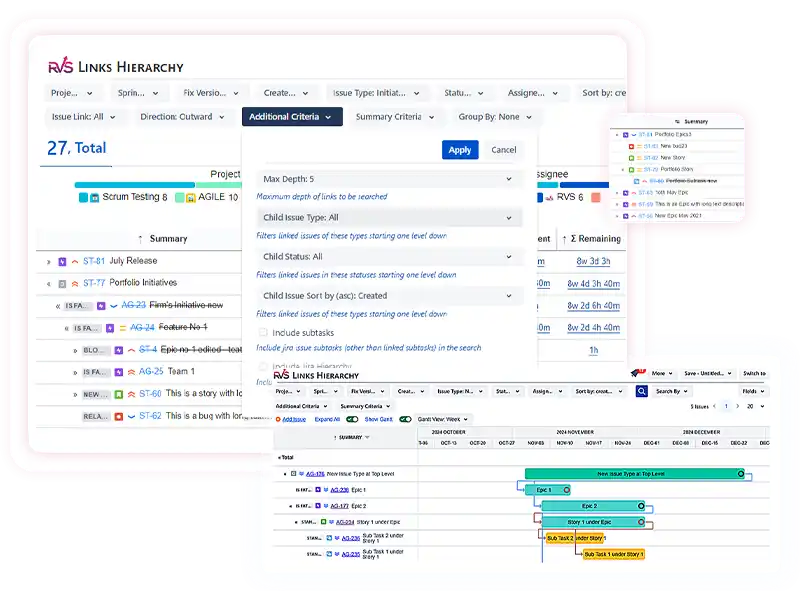The width and height of the screenshot is (800, 591).
Task: Open Child Issue Sort by (asc): Created dropdown
Action: 390,296
